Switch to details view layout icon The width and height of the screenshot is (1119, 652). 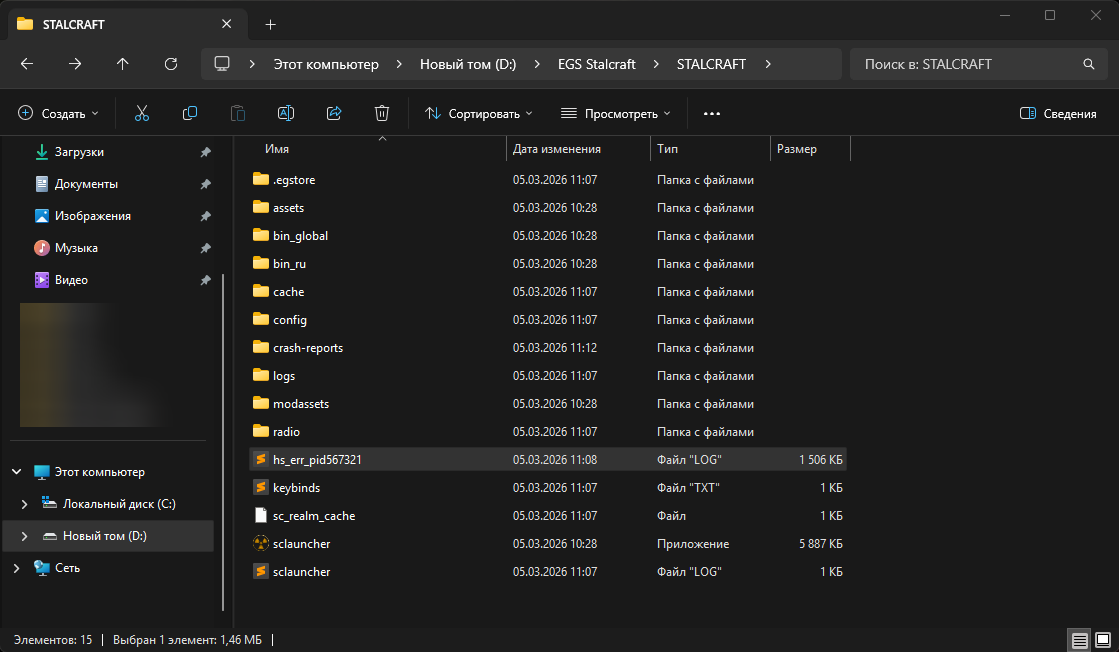coord(1079,640)
